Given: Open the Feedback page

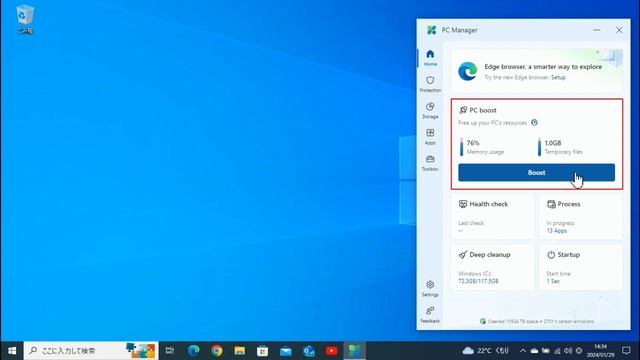Looking at the screenshot, I should [x=430, y=315].
